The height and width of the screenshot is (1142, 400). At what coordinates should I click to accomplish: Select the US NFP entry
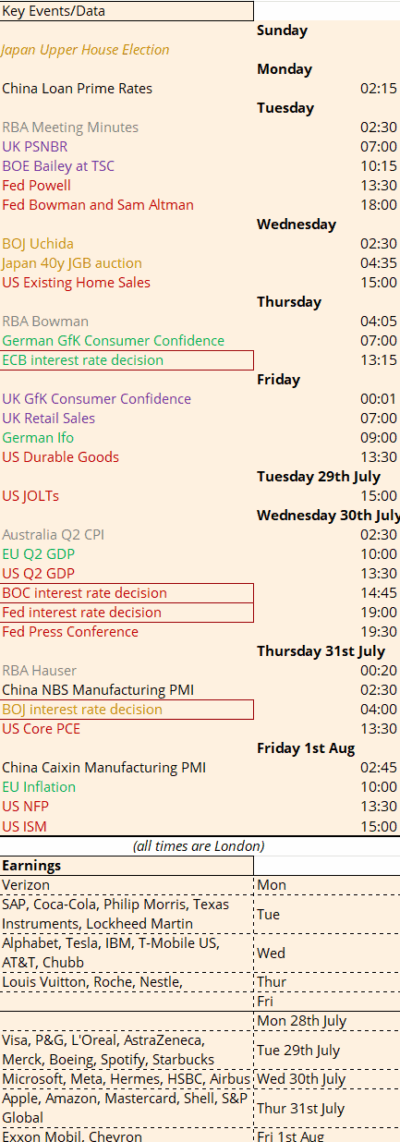click(x=15, y=806)
